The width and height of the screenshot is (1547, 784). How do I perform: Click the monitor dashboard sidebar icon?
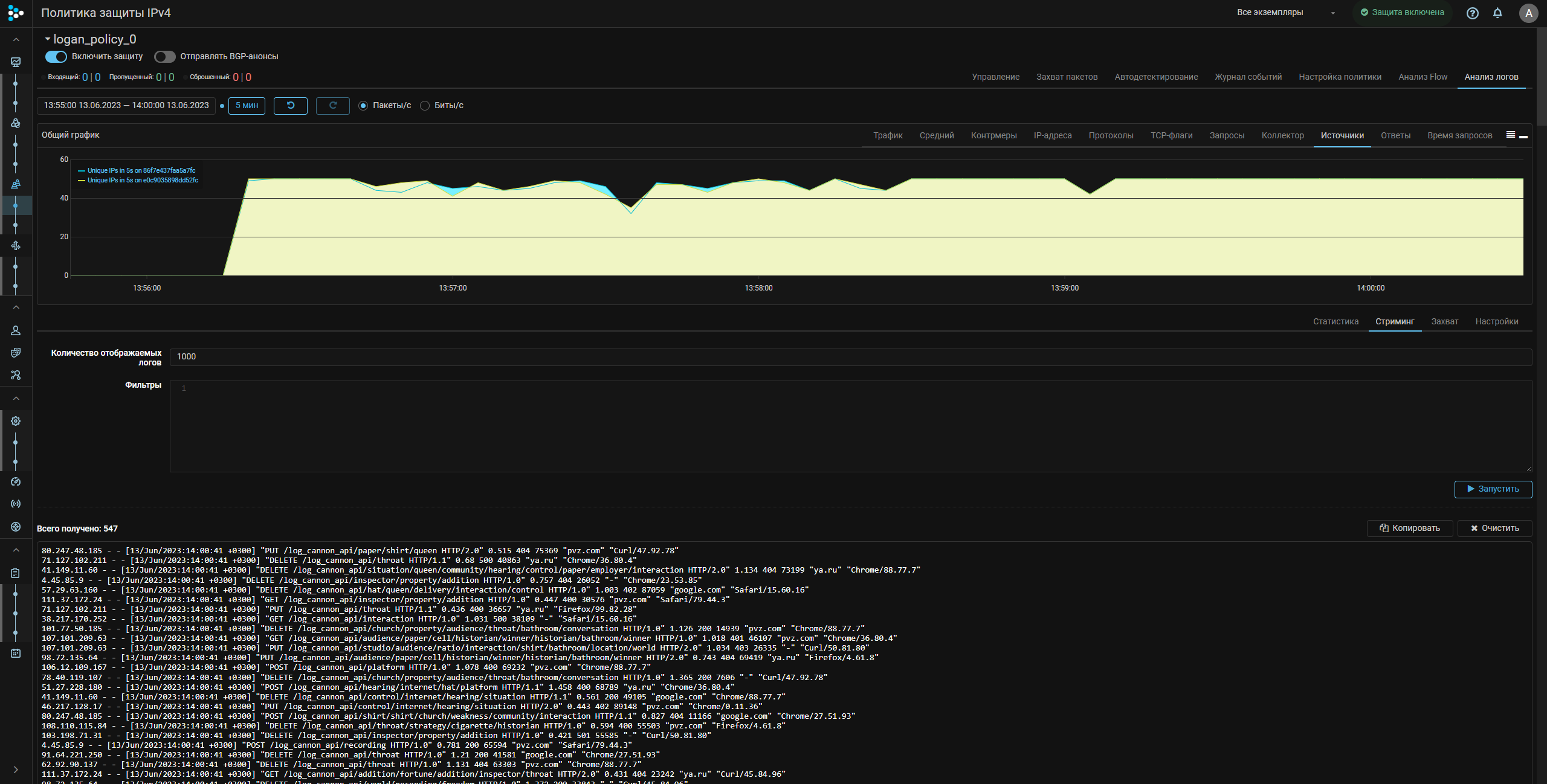point(16,62)
